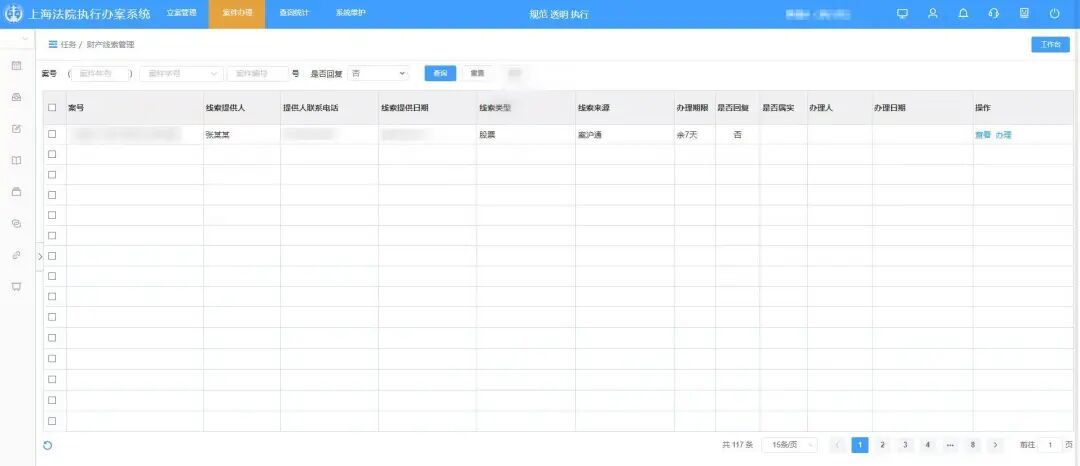Open the archive box icon in sidebar

[x=17, y=192]
